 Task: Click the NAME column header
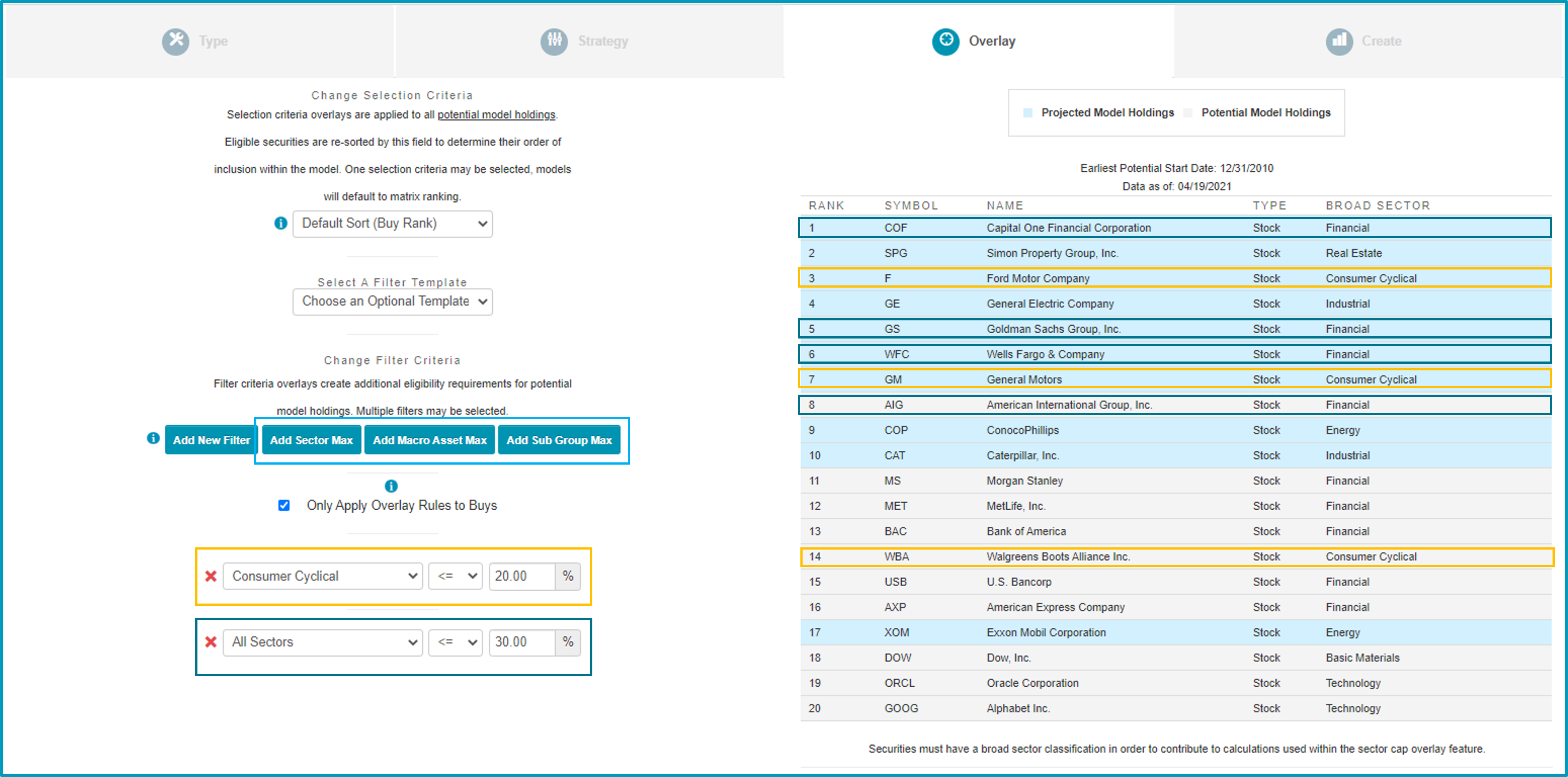coord(1004,206)
